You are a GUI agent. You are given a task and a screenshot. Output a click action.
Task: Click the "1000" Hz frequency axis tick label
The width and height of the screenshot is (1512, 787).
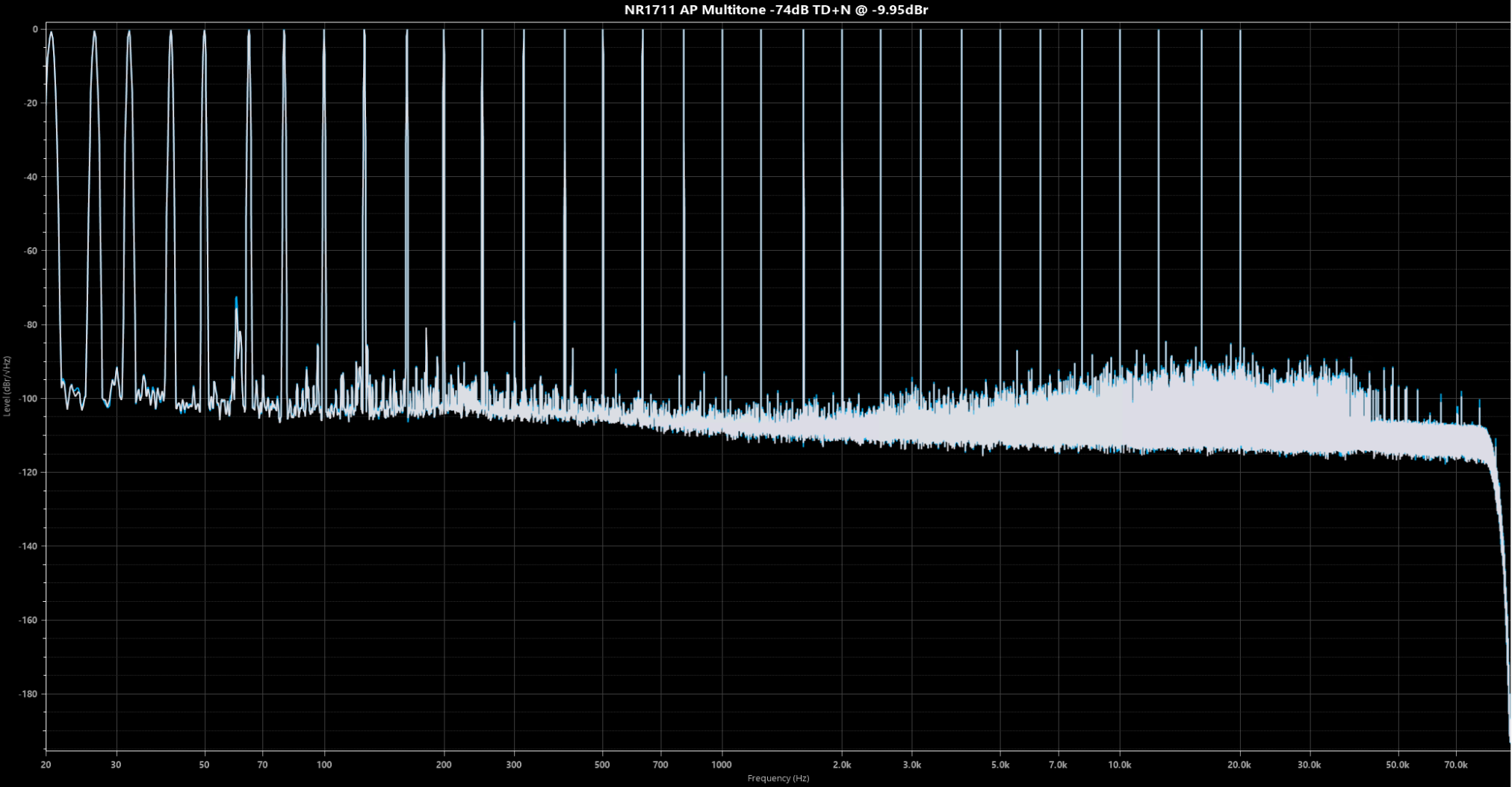(x=722, y=765)
